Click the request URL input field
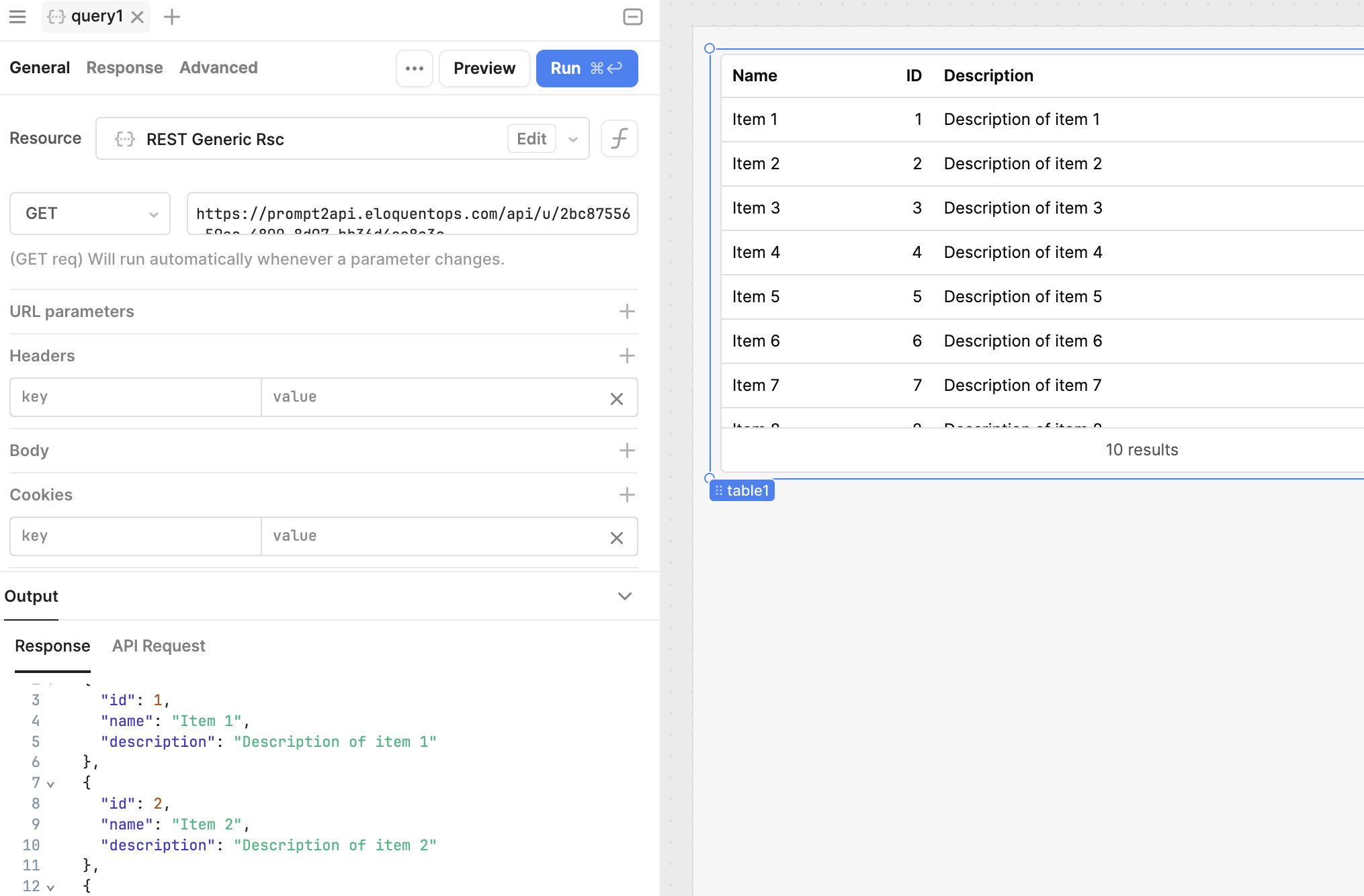This screenshot has width=1364, height=896. [412, 214]
